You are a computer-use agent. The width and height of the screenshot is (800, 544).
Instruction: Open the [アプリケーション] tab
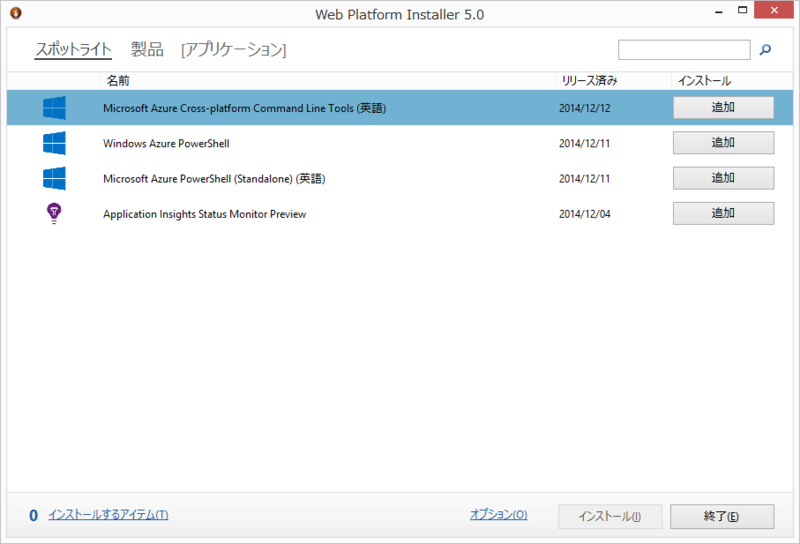234,50
